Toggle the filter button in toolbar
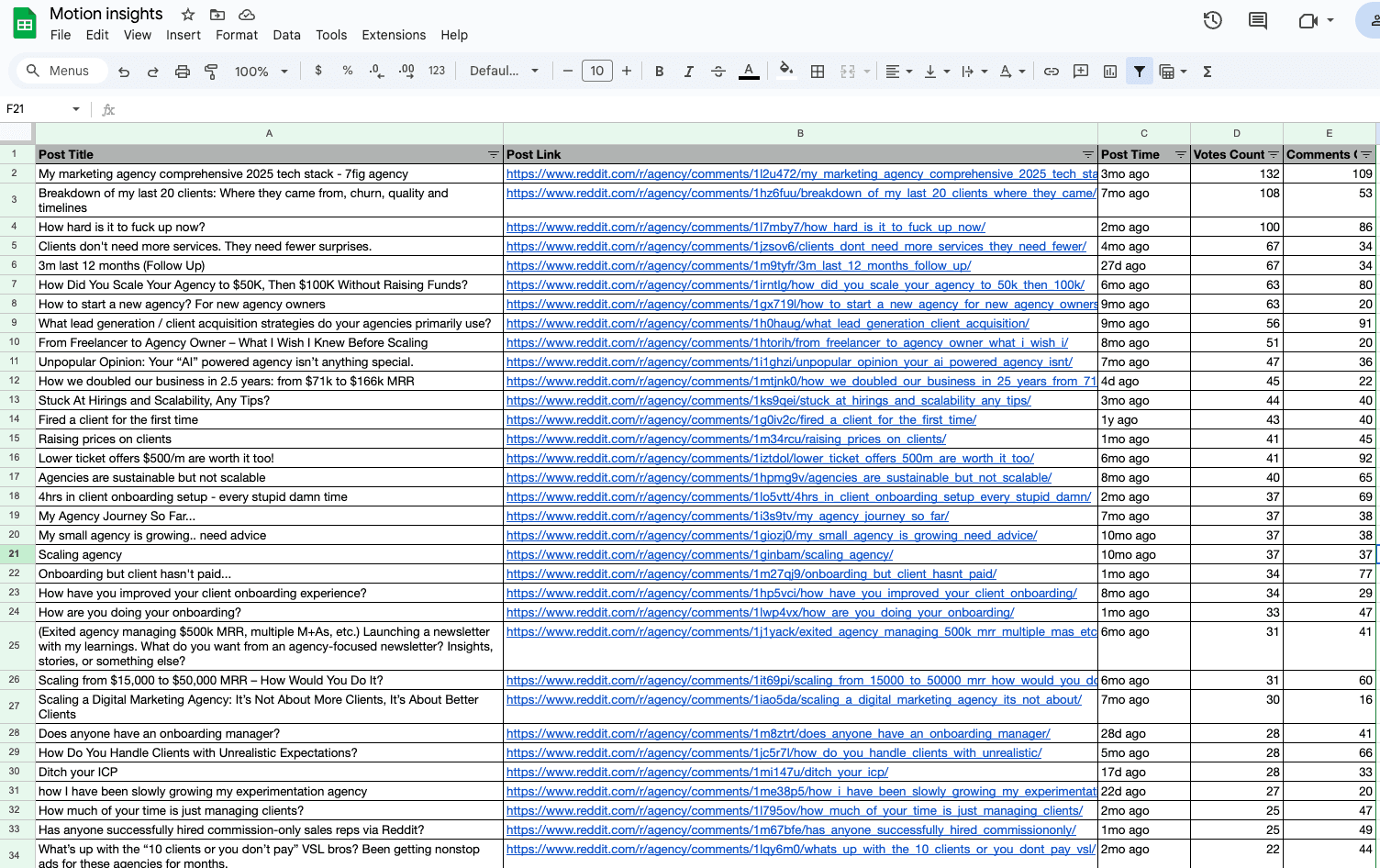The height and width of the screenshot is (868, 1380). coord(1139,72)
